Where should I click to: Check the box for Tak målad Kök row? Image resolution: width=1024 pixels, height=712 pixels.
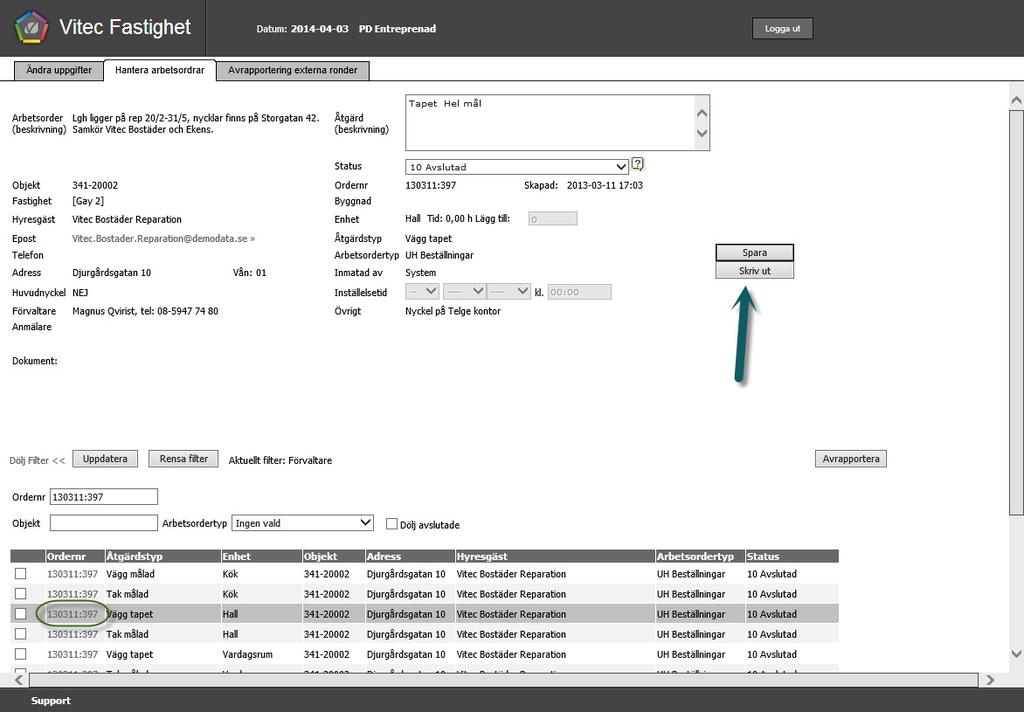[x=21, y=594]
